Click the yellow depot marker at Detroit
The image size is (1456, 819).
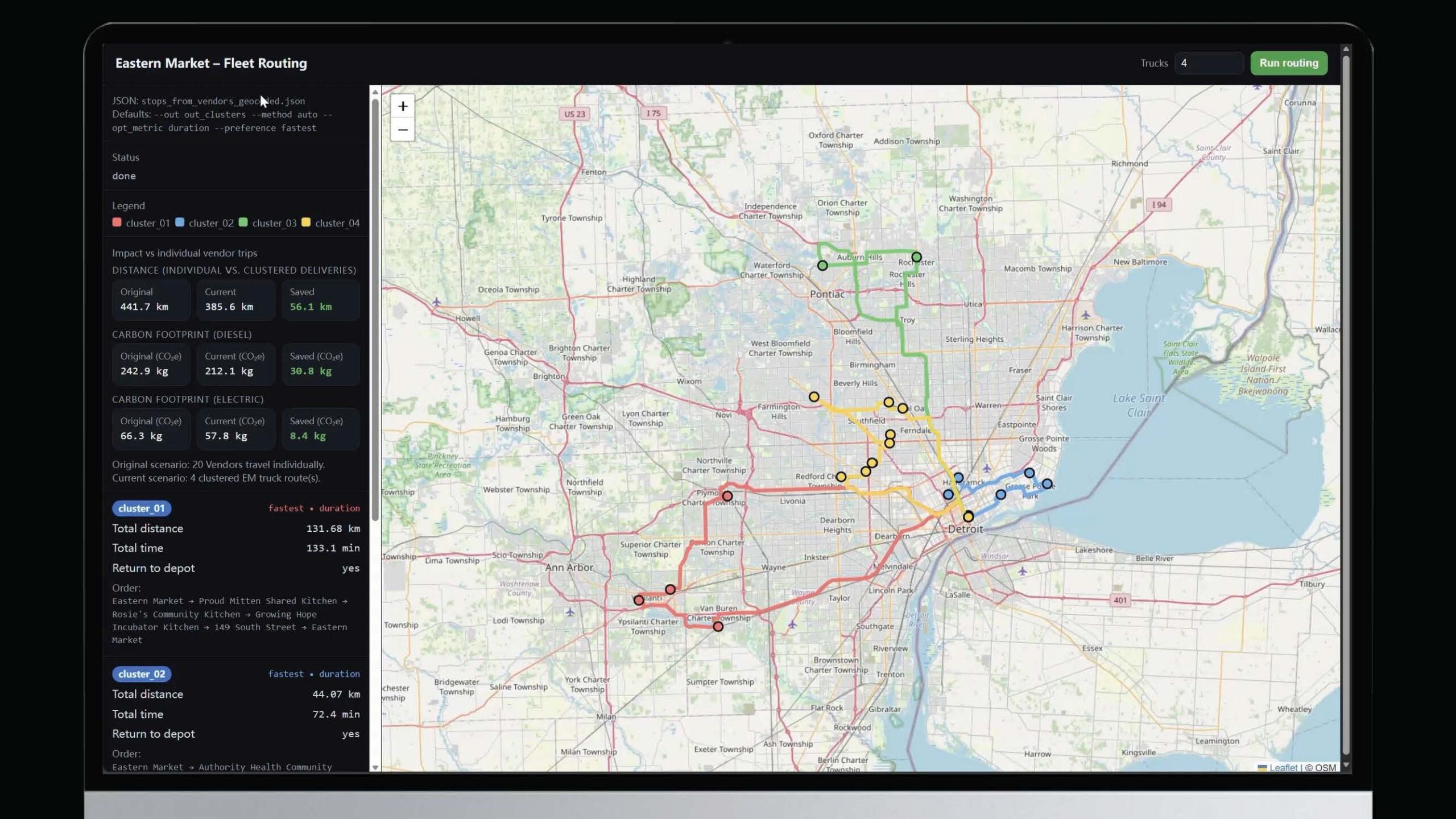coord(968,517)
